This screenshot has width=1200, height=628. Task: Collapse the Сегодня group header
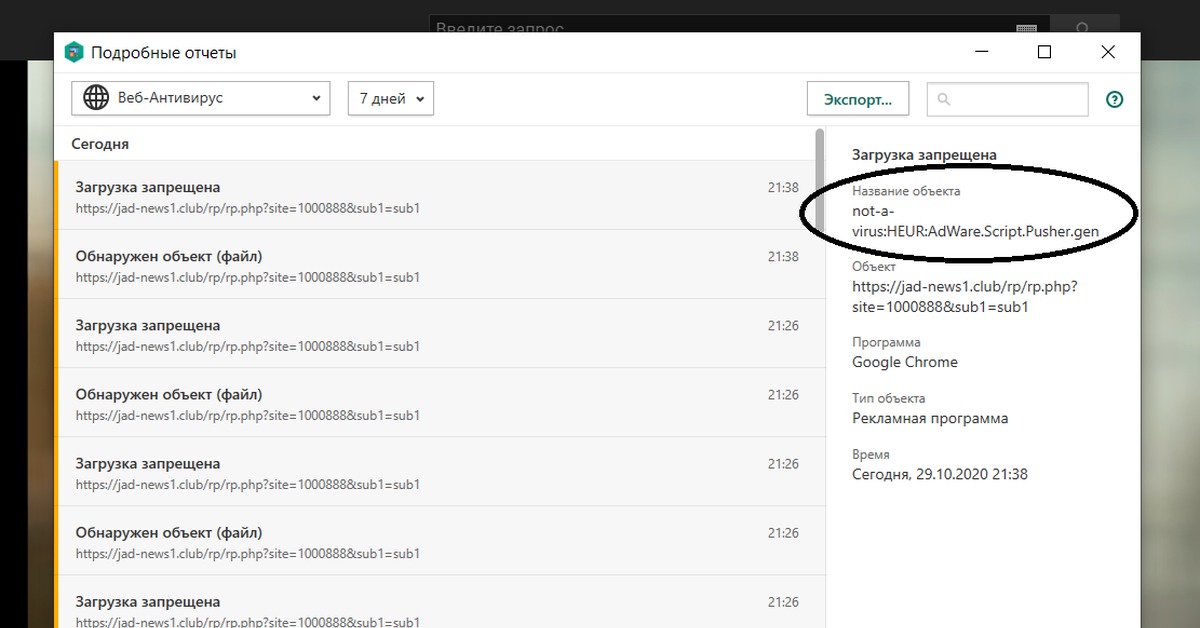[x=100, y=144]
